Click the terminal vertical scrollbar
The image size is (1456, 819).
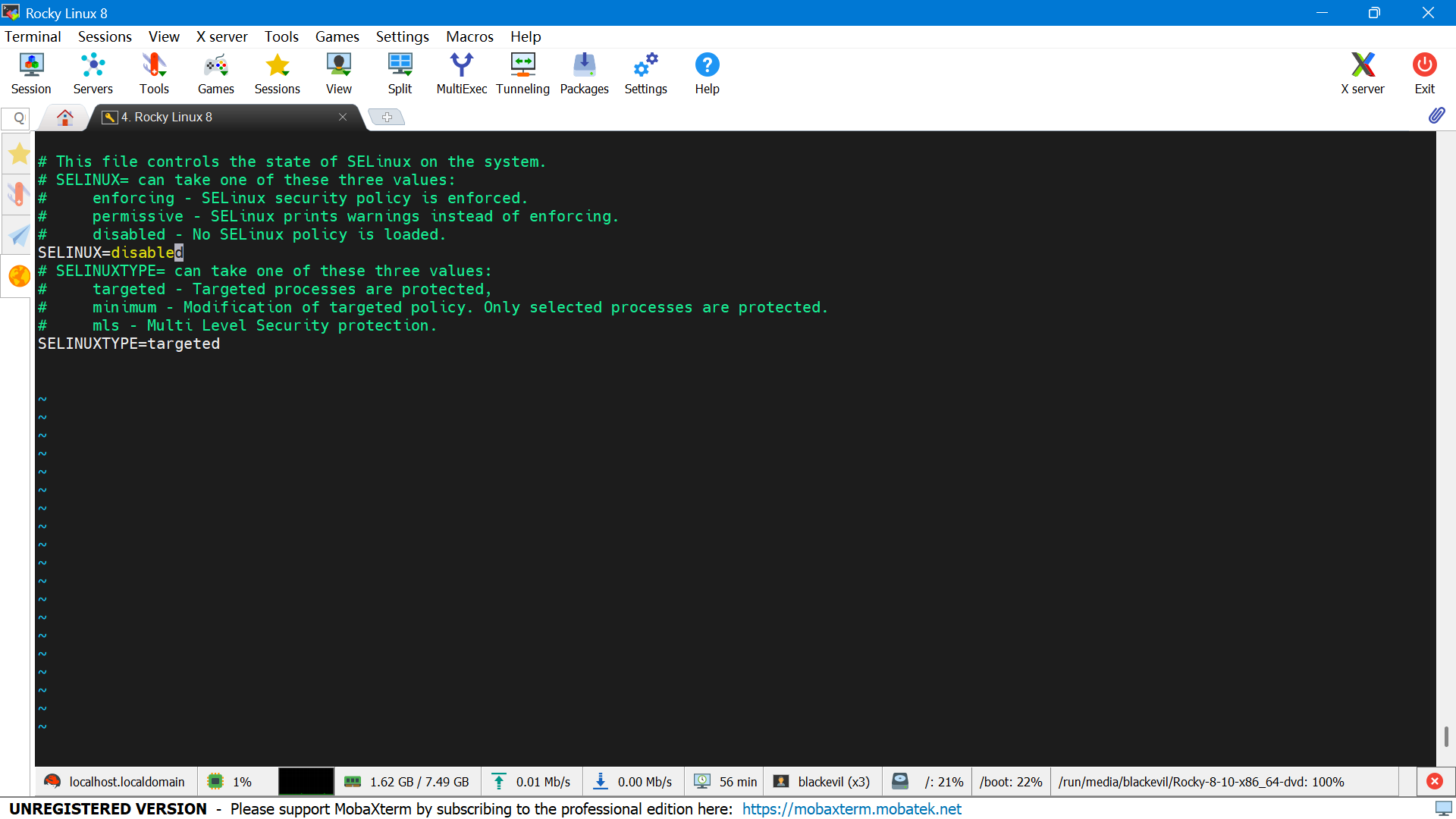(x=1445, y=736)
